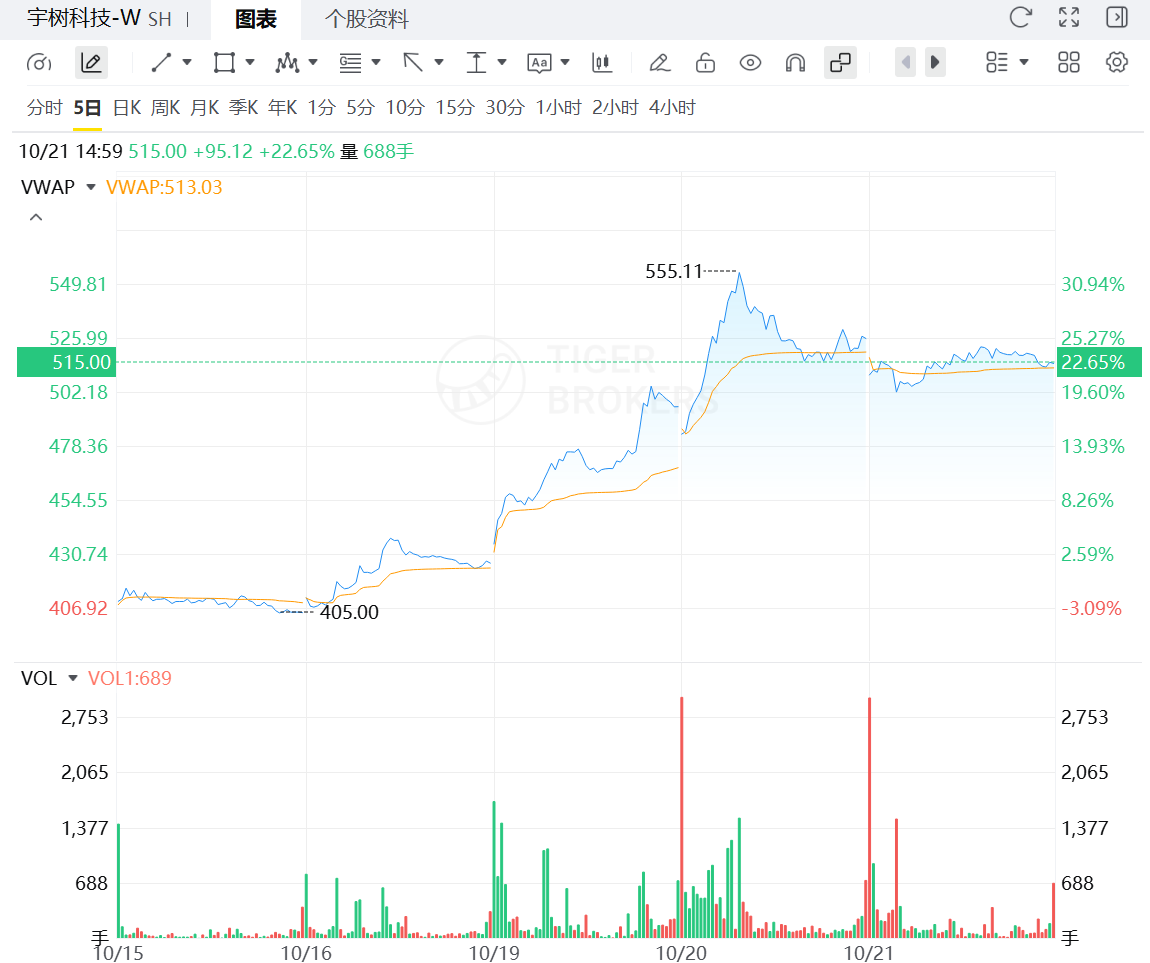The width and height of the screenshot is (1150, 963).
Task: Toggle the linked drawing sync button
Action: (x=840, y=63)
